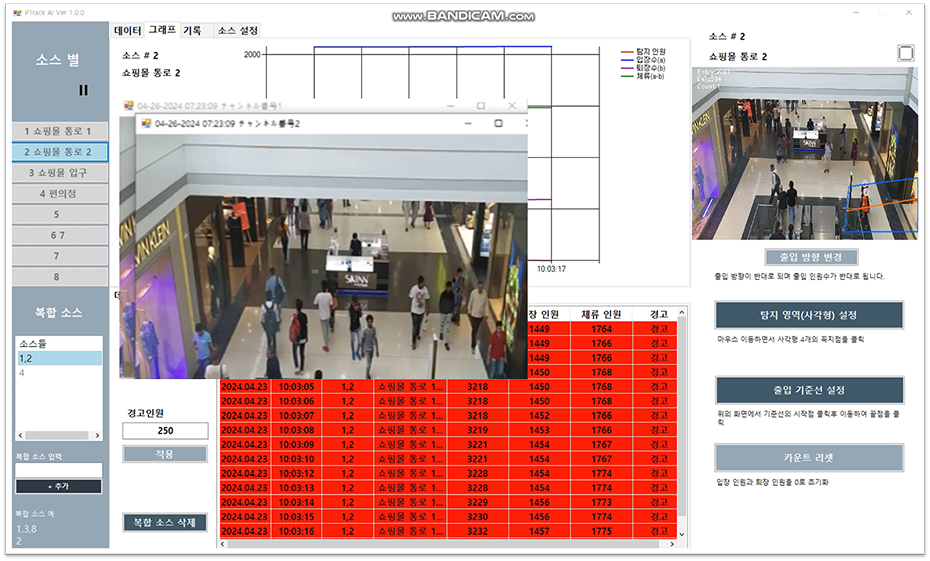The height and width of the screenshot is (561, 930).
Task: Click time cell 10:03:16 in last row
Action: 297,531
